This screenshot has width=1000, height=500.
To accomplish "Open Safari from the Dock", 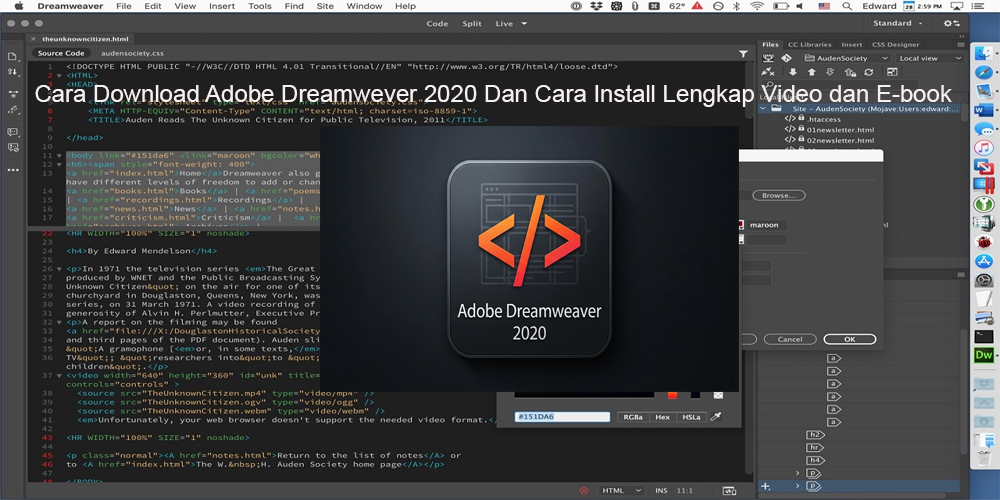I will pos(984,72).
